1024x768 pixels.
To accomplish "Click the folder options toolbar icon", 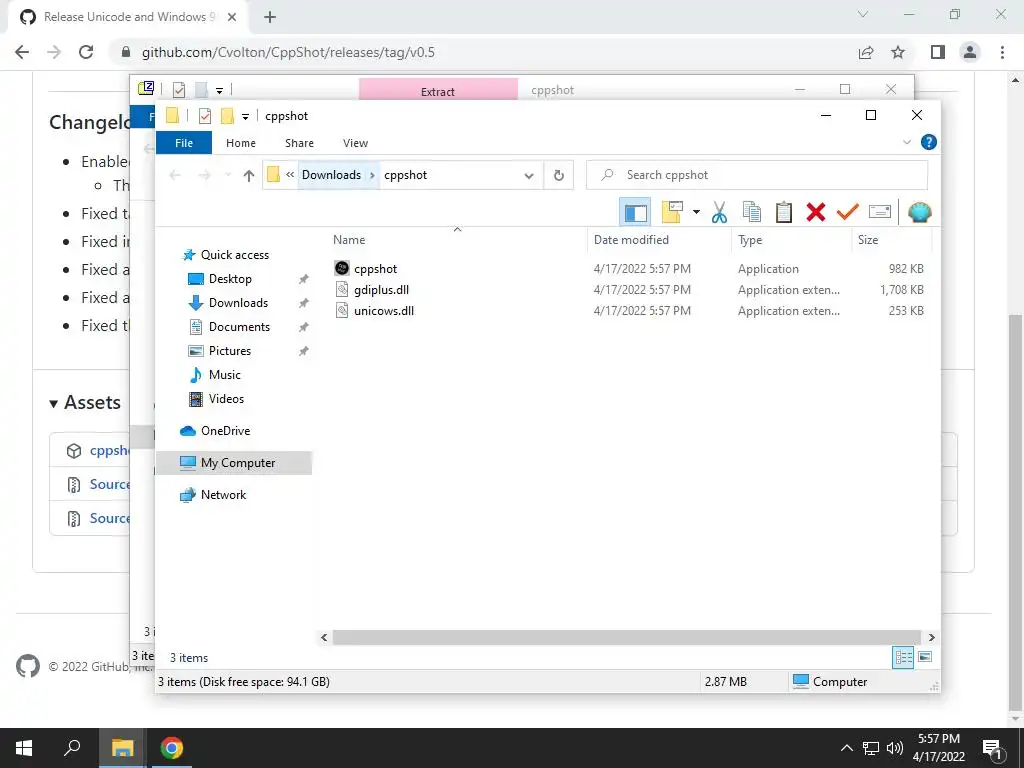I will click(x=672, y=212).
